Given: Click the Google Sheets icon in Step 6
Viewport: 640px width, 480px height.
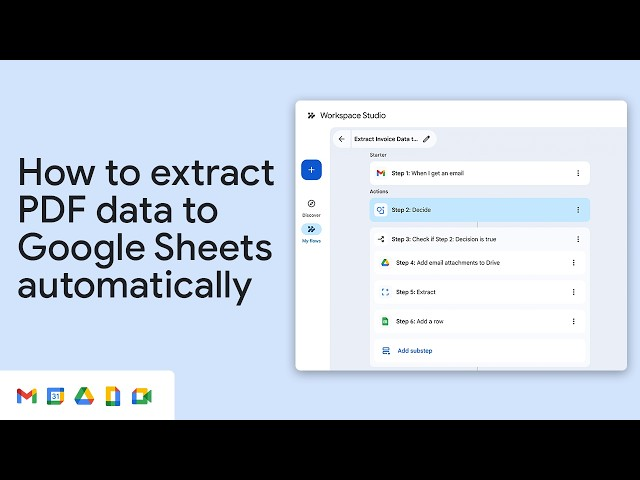Looking at the screenshot, I should coord(384,321).
